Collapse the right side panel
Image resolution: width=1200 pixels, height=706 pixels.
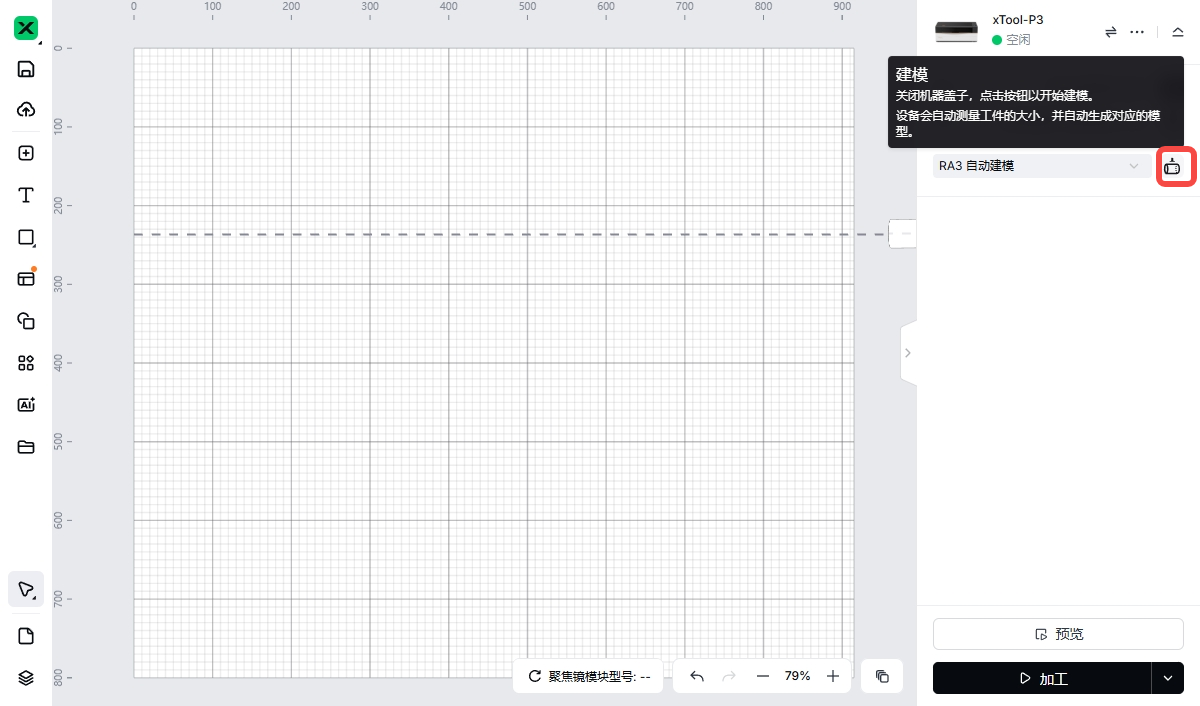[907, 353]
